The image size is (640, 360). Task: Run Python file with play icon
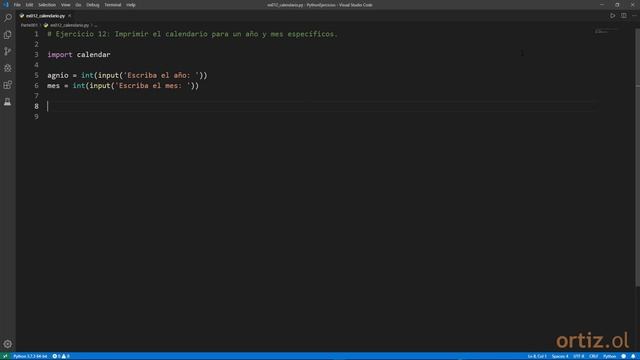click(613, 16)
